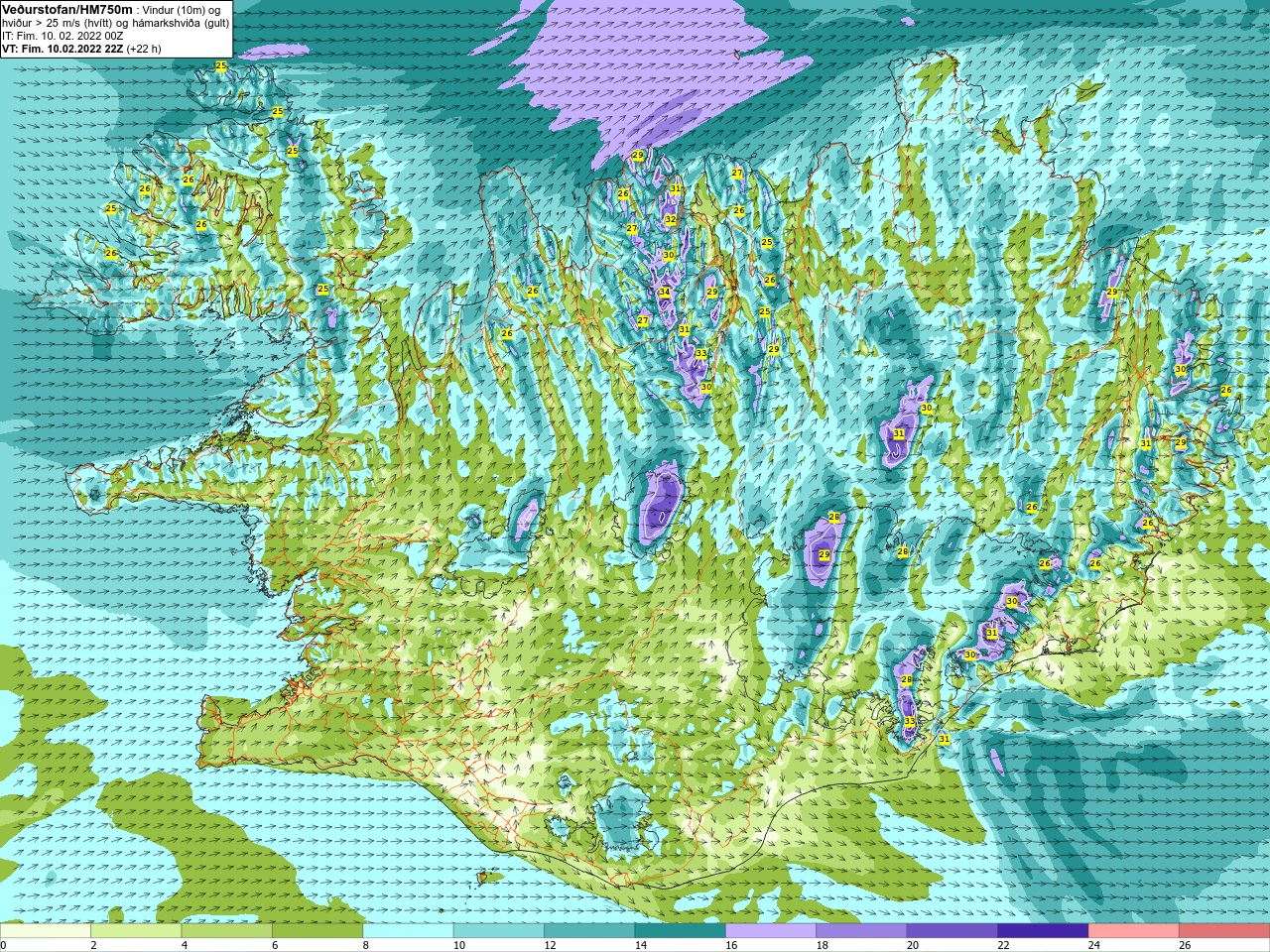The image size is (1270, 952).
Task: Click the 10–12 m/s light teal legend swatch
Action: (x=499, y=931)
